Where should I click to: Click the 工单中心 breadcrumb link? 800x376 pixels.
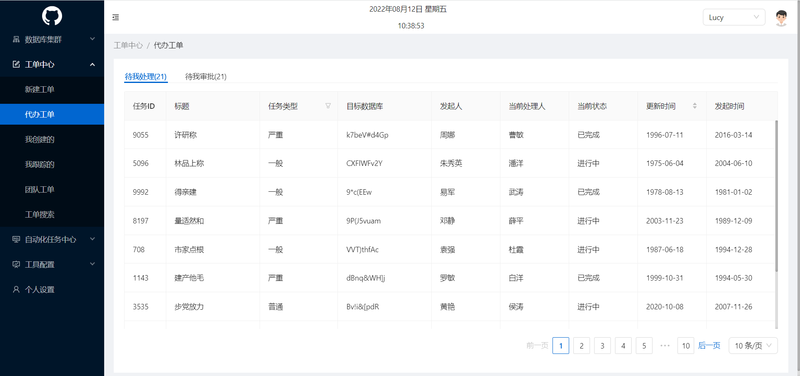(128, 45)
